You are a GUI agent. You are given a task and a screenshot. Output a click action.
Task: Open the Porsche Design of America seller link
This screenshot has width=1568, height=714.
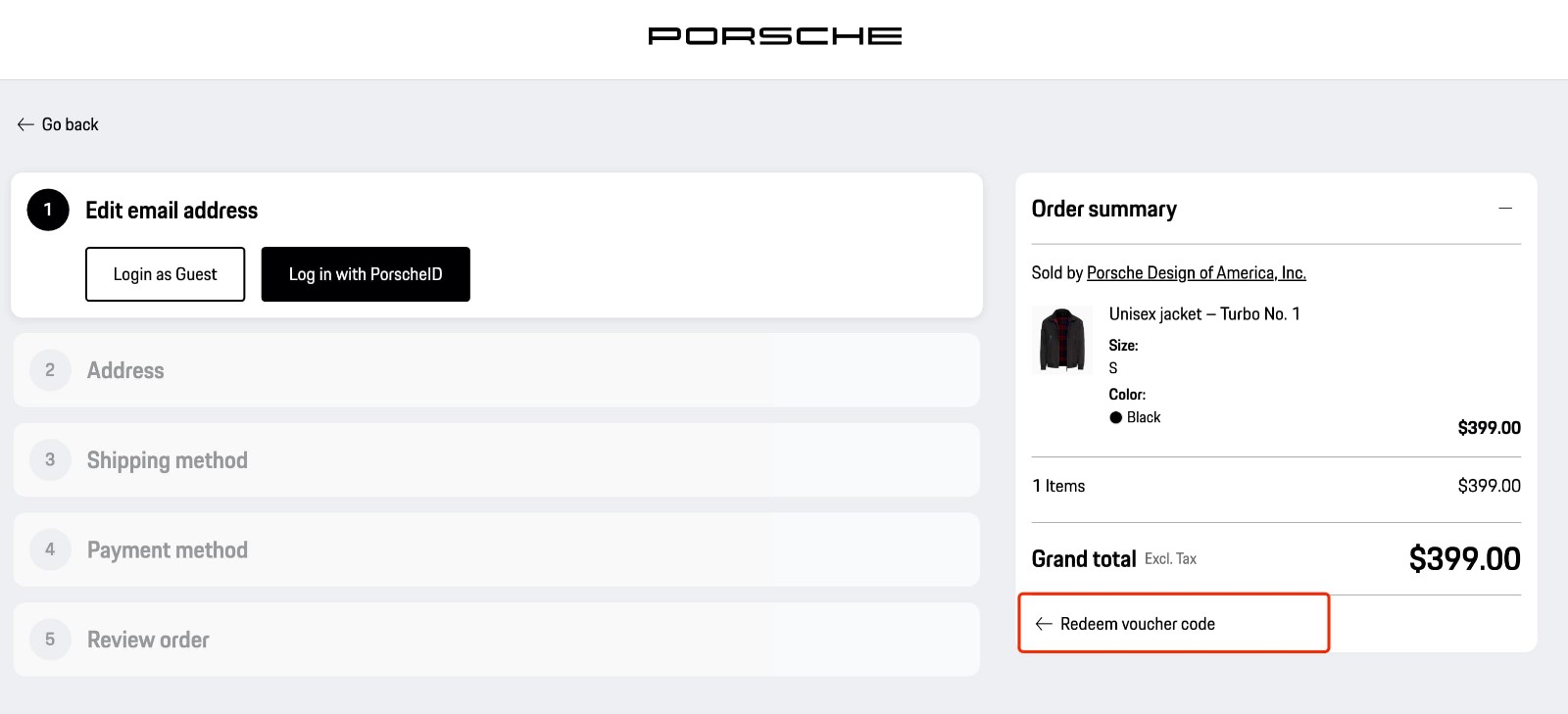click(1196, 272)
